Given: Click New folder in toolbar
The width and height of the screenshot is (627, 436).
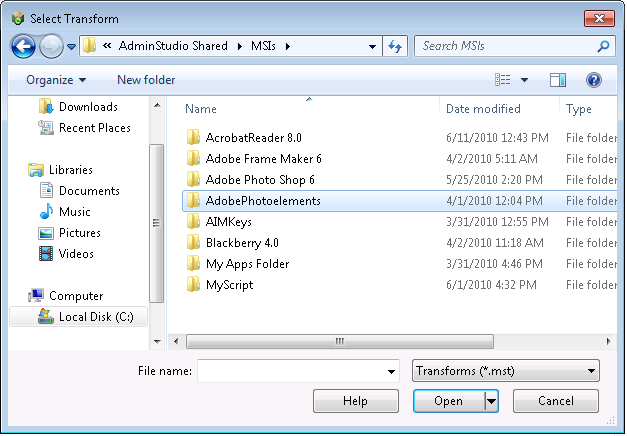Looking at the screenshot, I should click(x=146, y=80).
